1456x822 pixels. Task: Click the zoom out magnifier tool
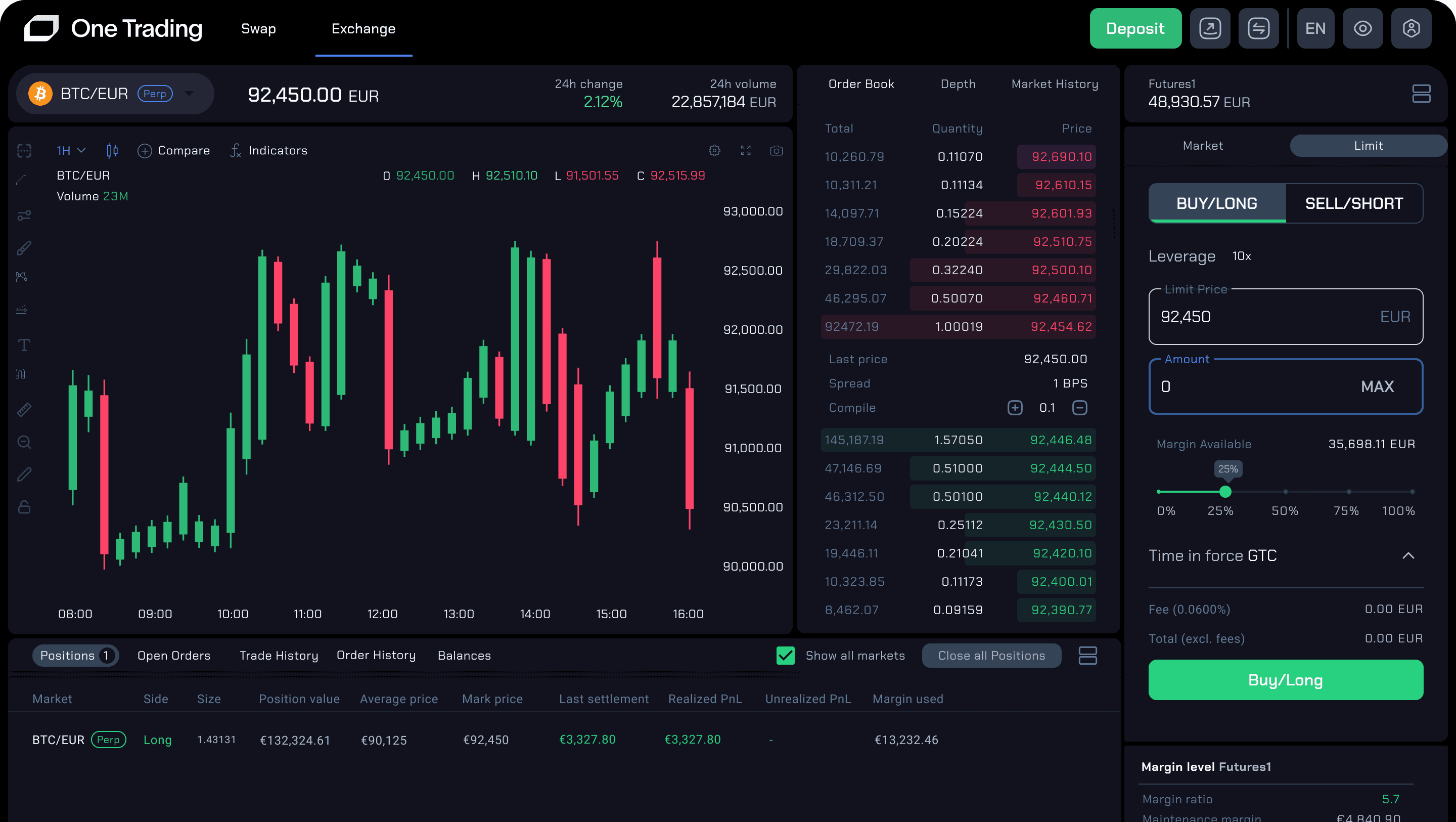pyautogui.click(x=24, y=442)
